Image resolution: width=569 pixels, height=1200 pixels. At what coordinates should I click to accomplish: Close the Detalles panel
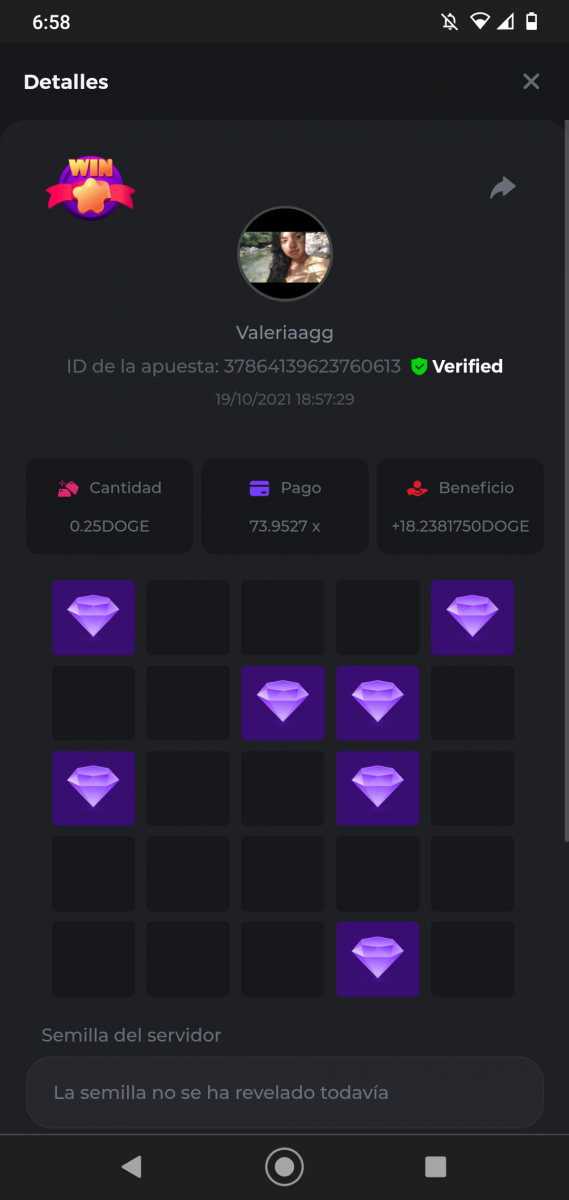tap(531, 82)
